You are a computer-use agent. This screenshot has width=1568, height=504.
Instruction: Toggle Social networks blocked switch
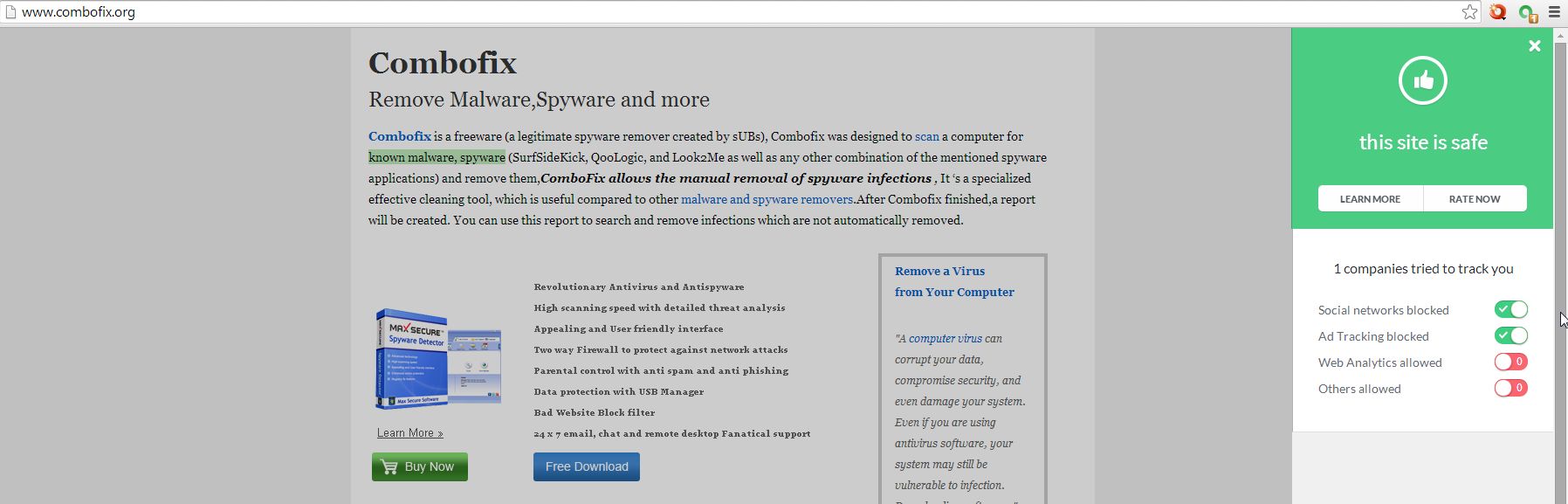(1511, 309)
